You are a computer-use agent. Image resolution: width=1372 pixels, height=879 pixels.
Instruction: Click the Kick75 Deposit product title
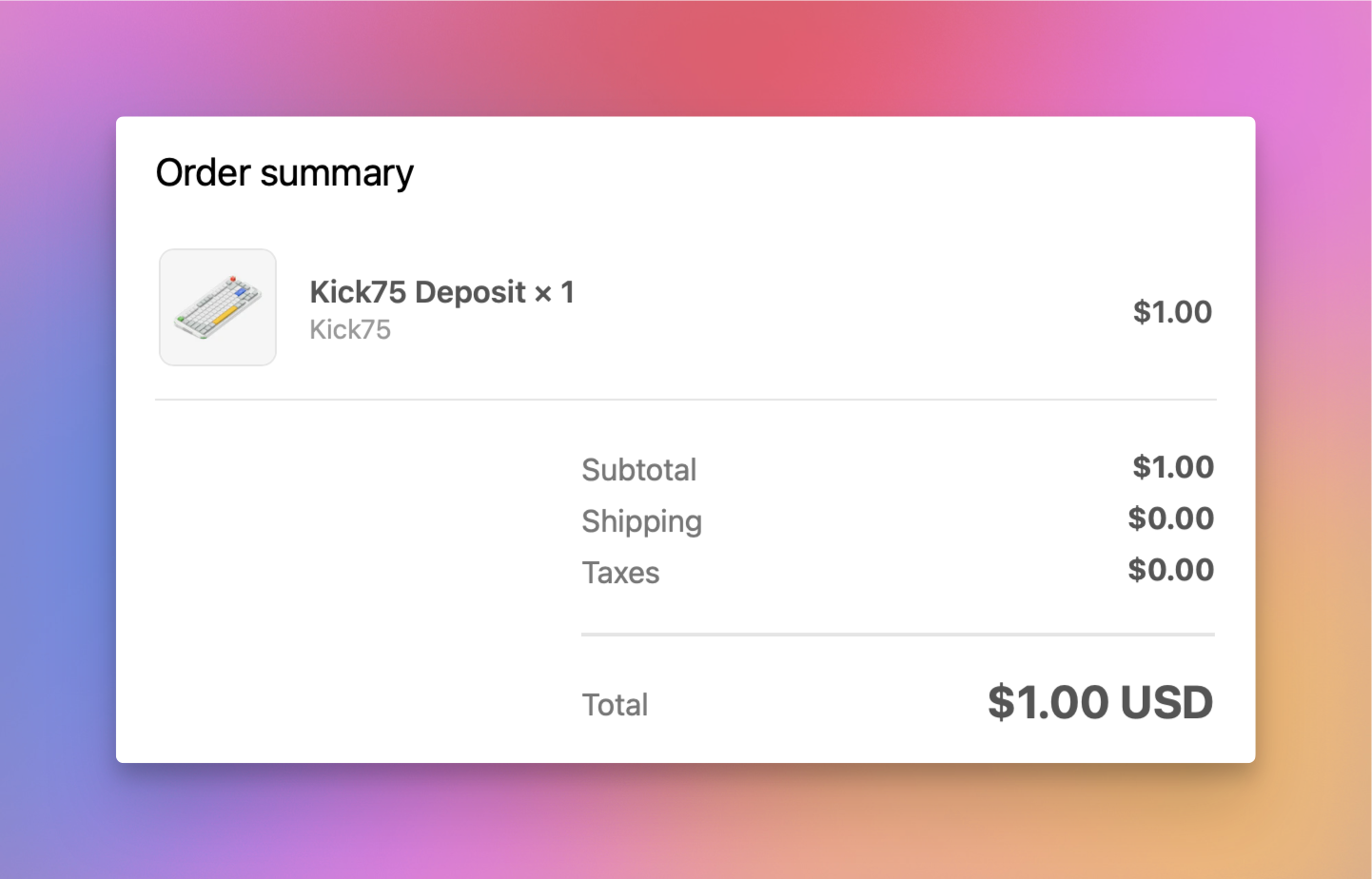pyautogui.click(x=417, y=292)
